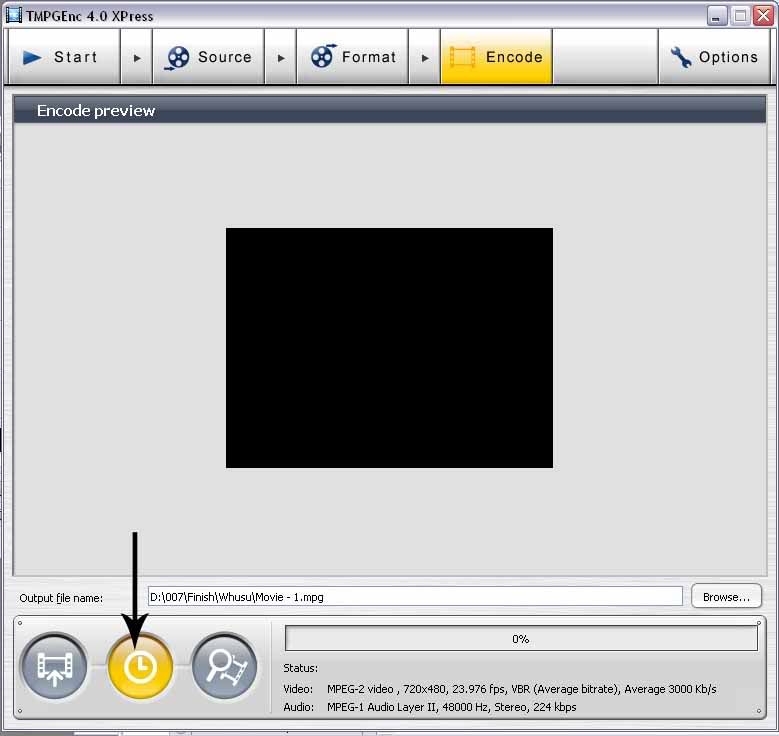Click the black encode preview video area
This screenshot has height=736, width=779.
(389, 347)
